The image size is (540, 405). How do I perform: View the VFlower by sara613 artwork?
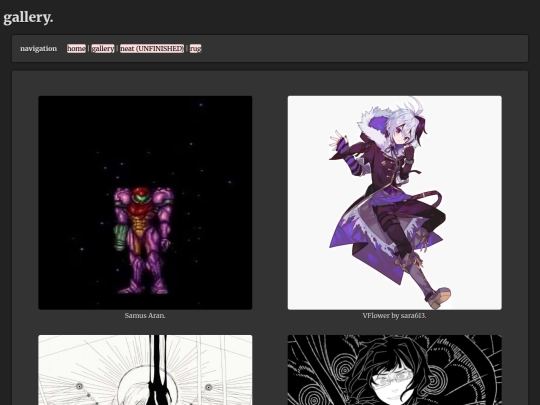coord(395,202)
